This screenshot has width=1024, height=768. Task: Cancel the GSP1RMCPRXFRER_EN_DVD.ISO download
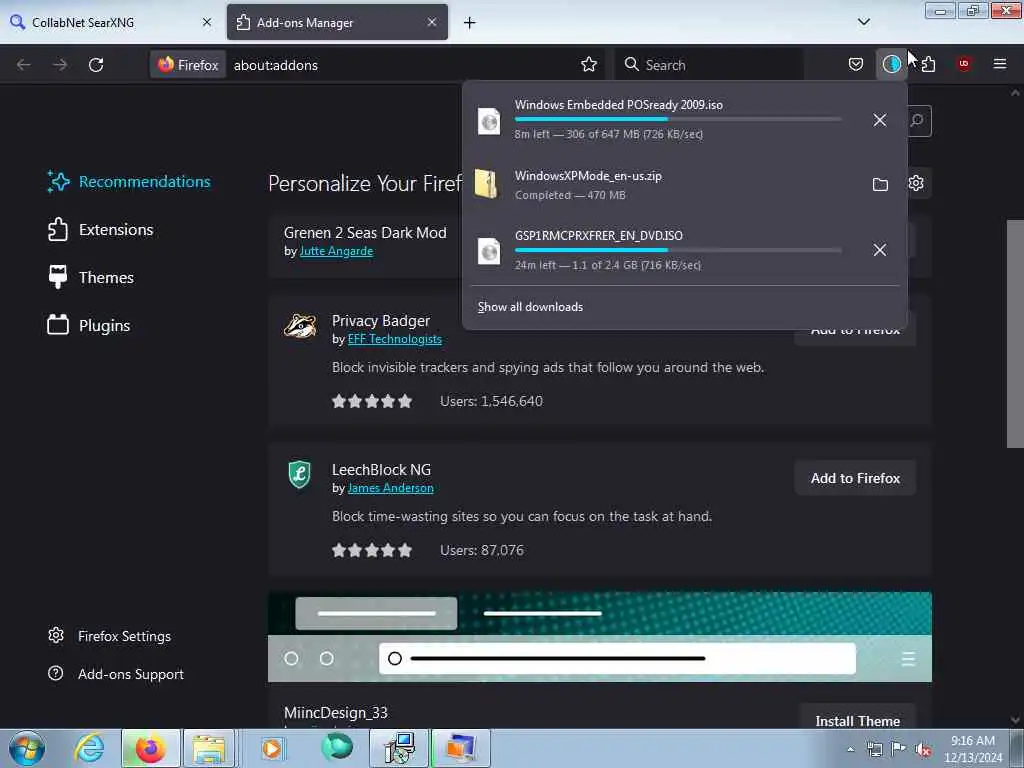[x=880, y=250]
